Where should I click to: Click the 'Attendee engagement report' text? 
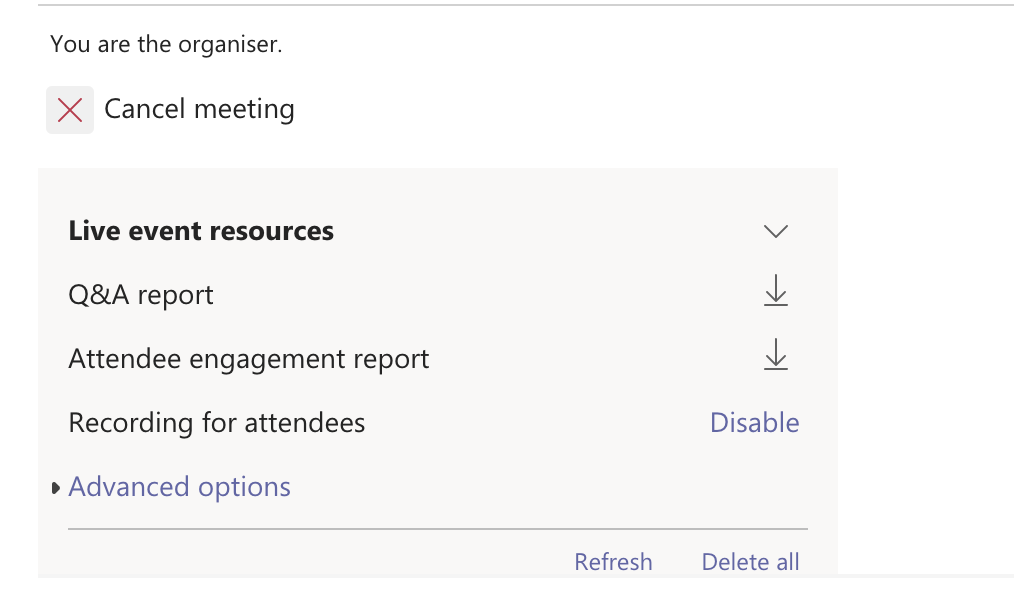point(249,359)
